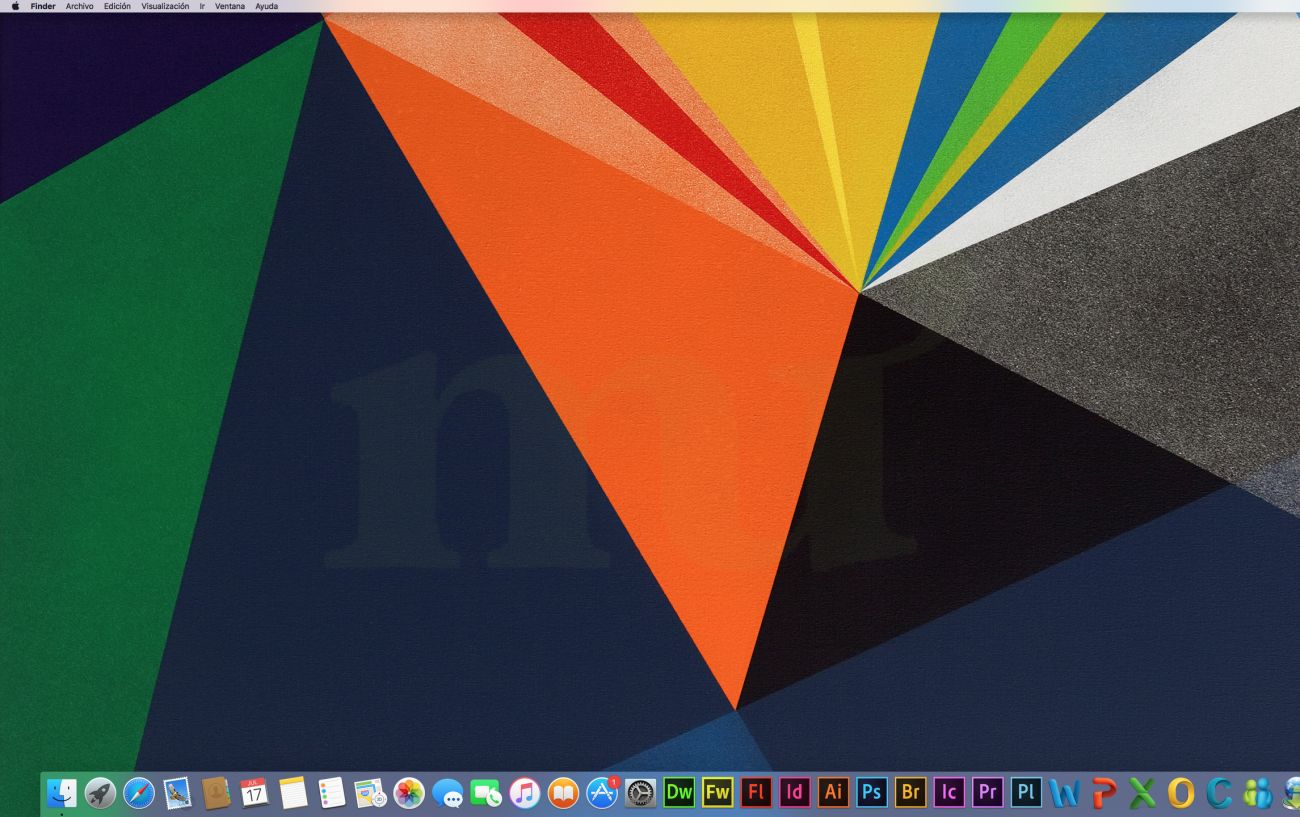Open the Archivo menu

click(x=79, y=6)
